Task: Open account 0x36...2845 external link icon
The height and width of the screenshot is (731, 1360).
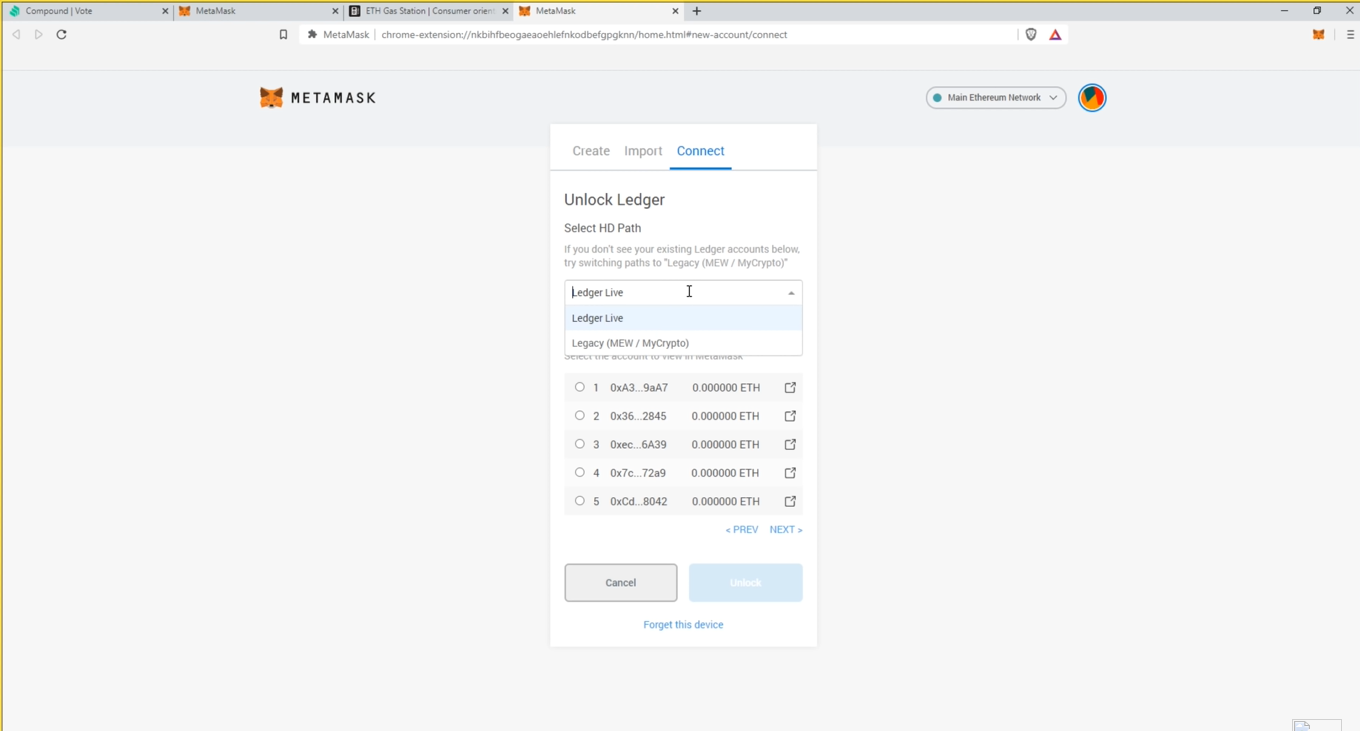Action: [790, 416]
